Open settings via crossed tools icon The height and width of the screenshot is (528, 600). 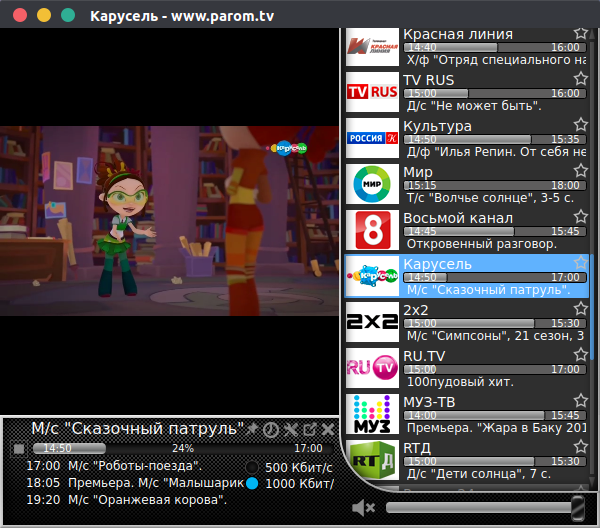(291, 430)
